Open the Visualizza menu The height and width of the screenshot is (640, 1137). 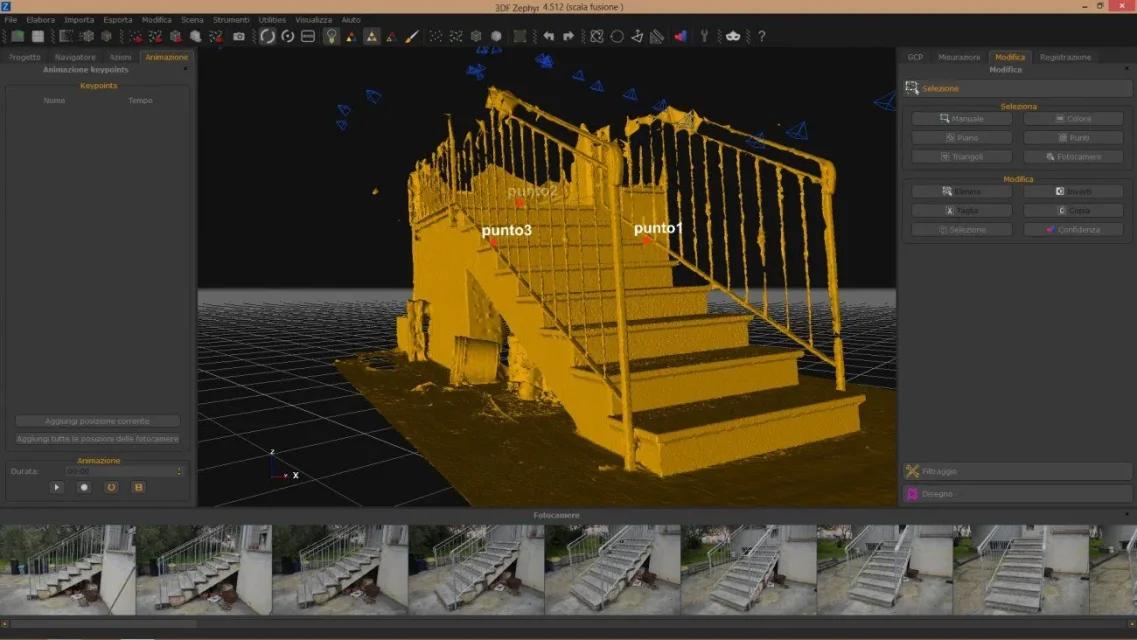pyautogui.click(x=313, y=20)
